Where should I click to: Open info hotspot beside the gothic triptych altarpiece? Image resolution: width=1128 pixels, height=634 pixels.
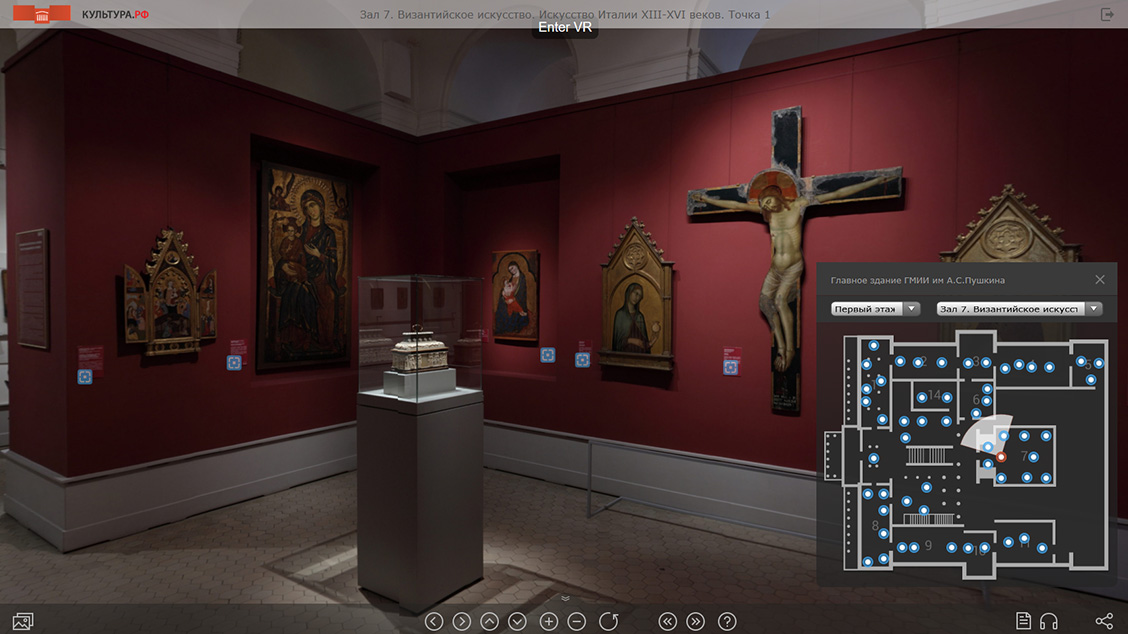pyautogui.click(x=85, y=377)
